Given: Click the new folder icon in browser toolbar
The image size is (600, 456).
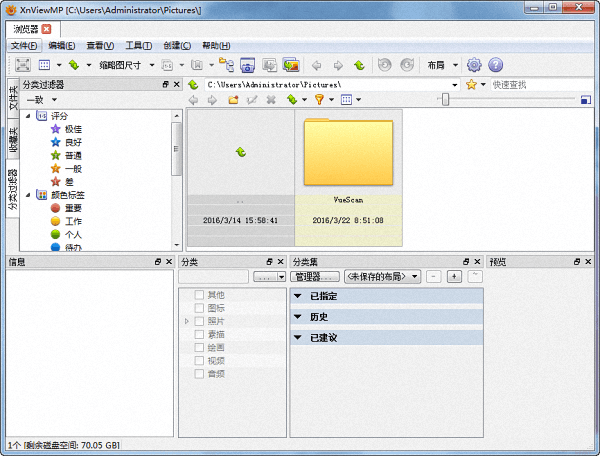Looking at the screenshot, I should click(x=233, y=100).
